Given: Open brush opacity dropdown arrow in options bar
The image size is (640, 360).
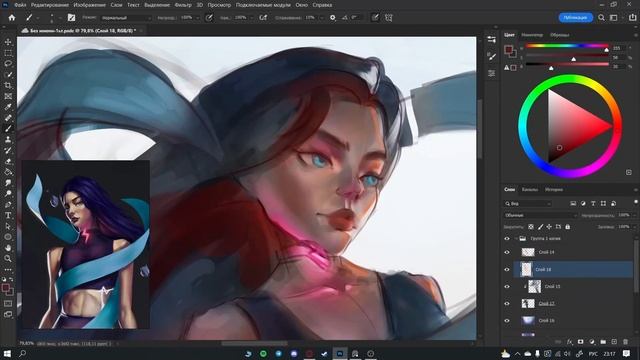Looking at the screenshot, I should (x=198, y=18).
